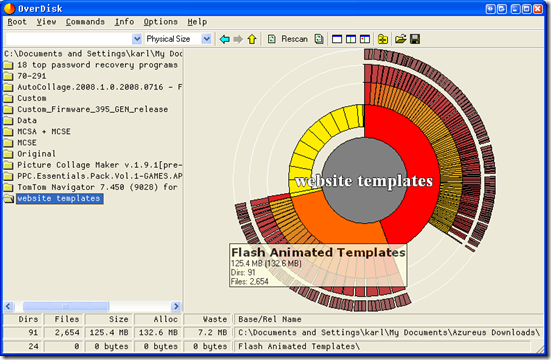This screenshot has width=551, height=360.
Task: Select the MCSE folder
Action: coord(27,143)
